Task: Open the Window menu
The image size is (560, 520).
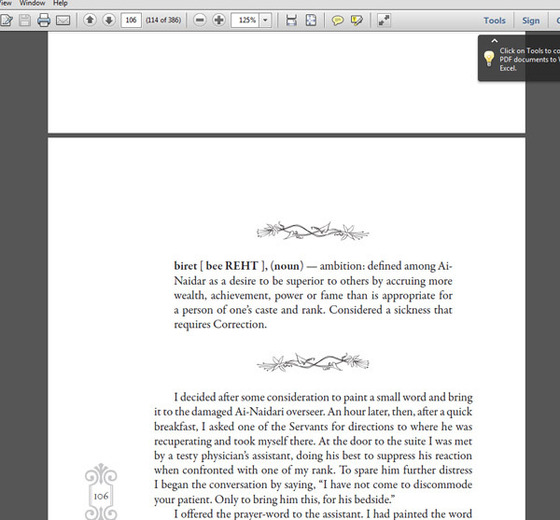Action: pyautogui.click(x=32, y=3)
